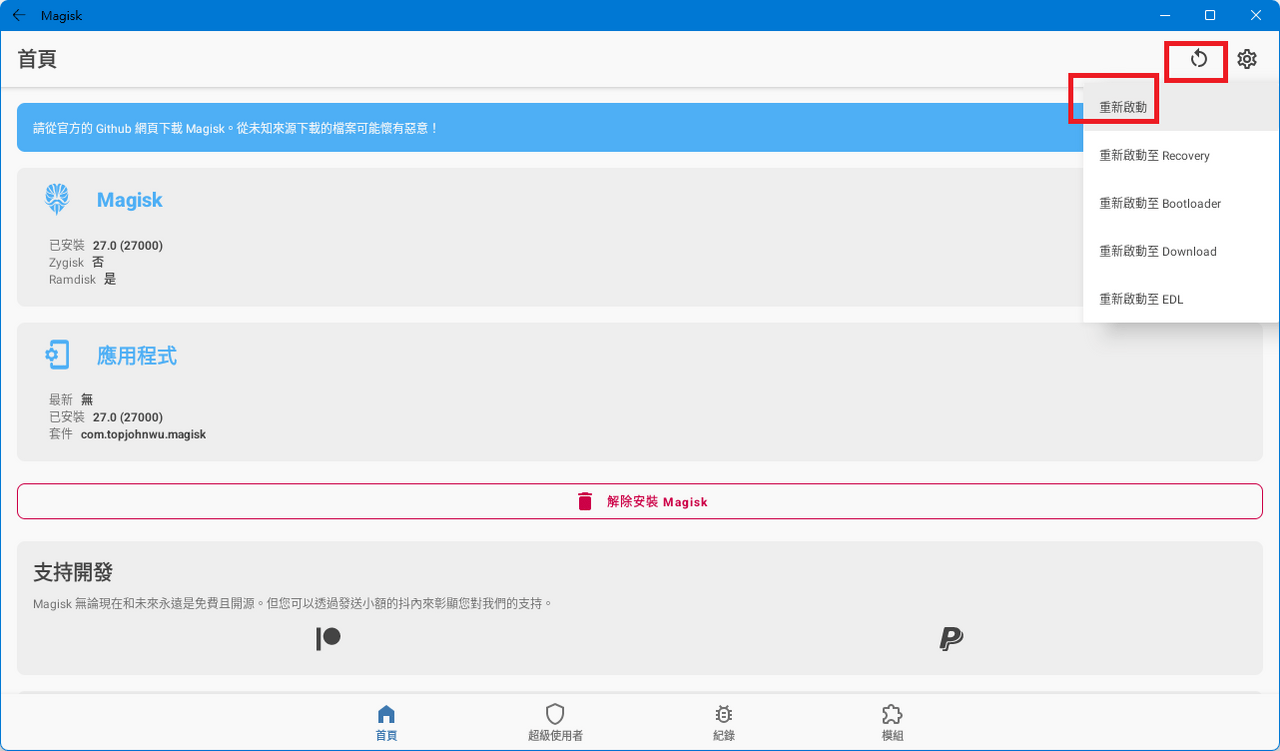Minimize the Magisk window
Viewport: 1280px width, 751px height.
[x=1164, y=15]
